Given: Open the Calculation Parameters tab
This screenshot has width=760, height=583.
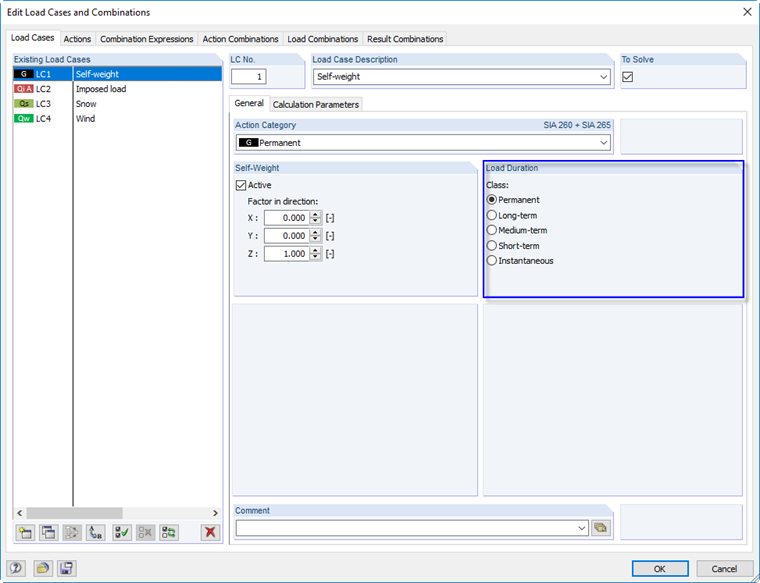Looking at the screenshot, I should click(316, 105).
